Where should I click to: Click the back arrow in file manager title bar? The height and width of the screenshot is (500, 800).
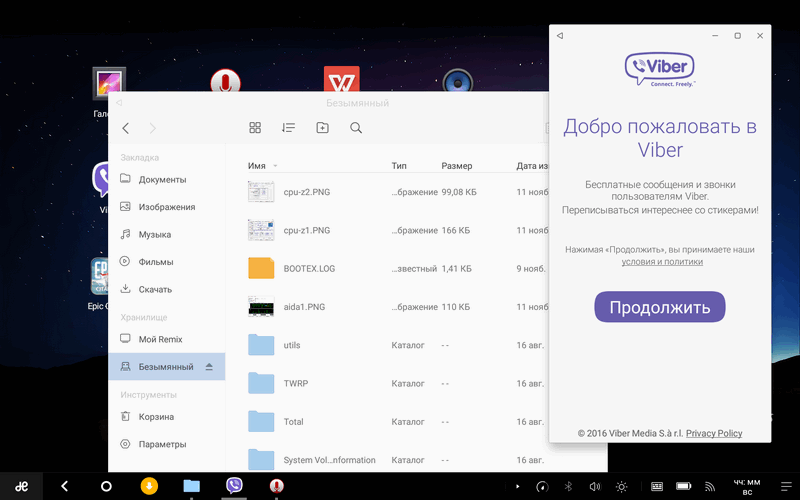click(119, 103)
